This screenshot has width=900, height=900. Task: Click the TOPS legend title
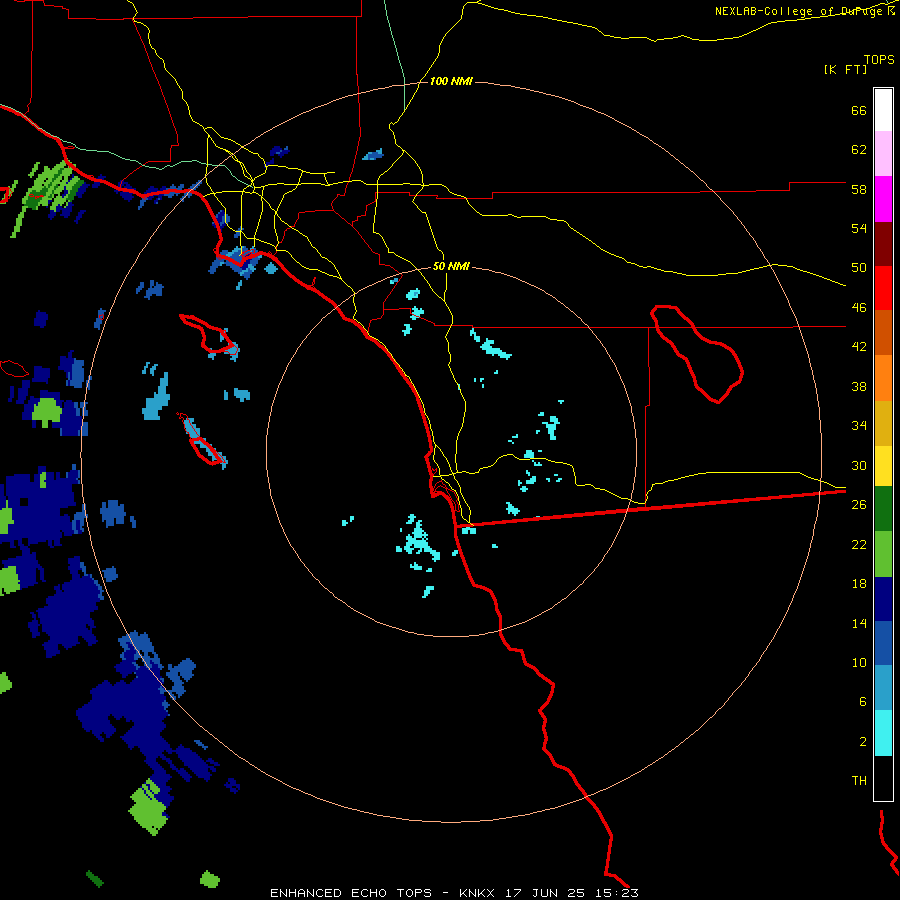pos(879,59)
